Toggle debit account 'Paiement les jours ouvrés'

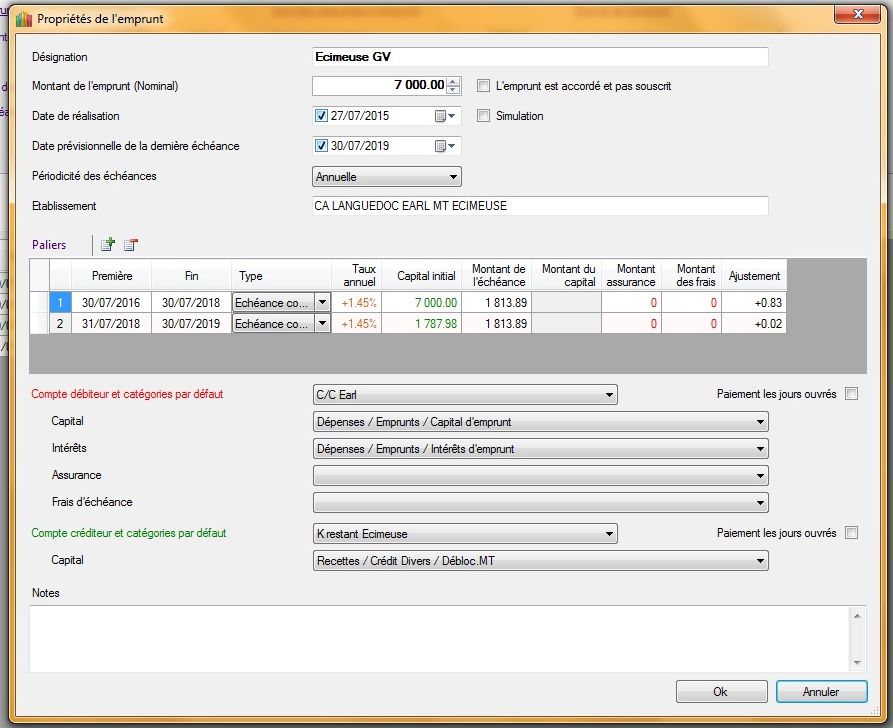[x=851, y=394]
